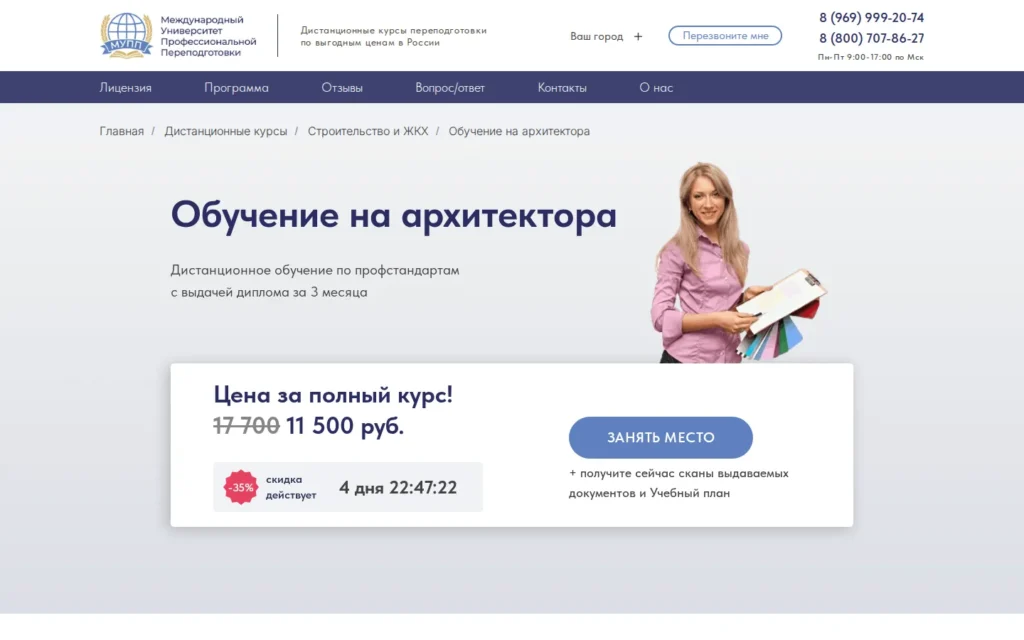Screen dimensions: 1024x640
Task: Click the countdown timer 4 дня 22:47:22
Action: pos(398,488)
